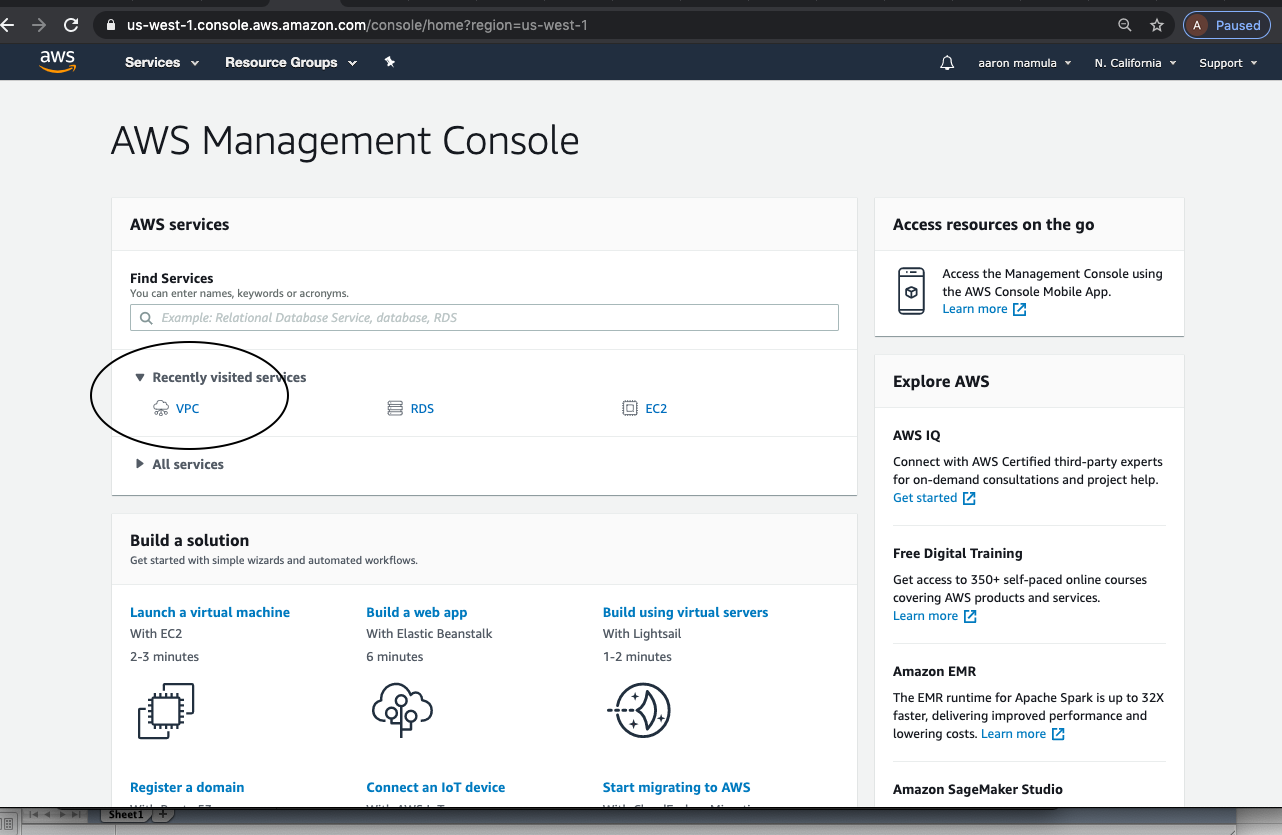Viewport: 1282px width, 835px height.
Task: Collapse the Recently visited services section
Action: pyautogui.click(x=221, y=377)
